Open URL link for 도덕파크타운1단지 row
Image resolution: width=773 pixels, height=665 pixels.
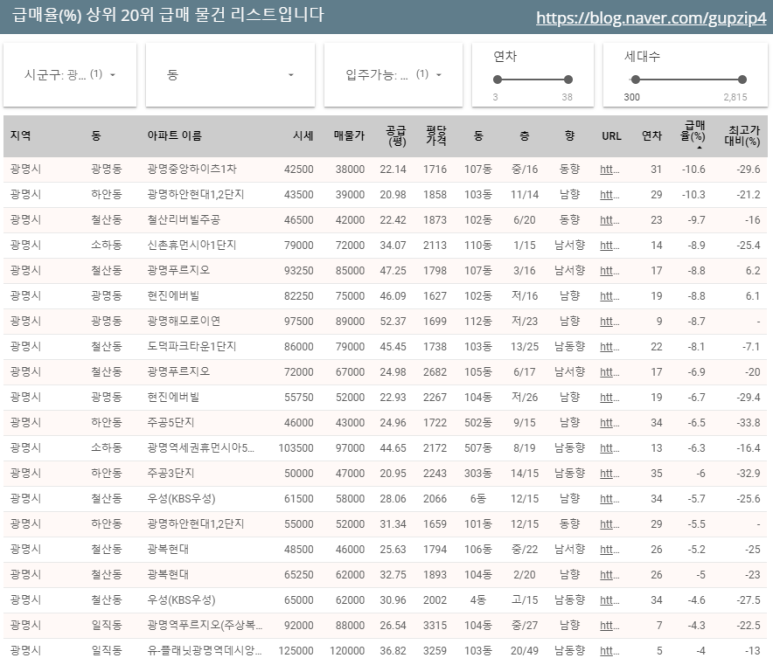[x=609, y=347]
